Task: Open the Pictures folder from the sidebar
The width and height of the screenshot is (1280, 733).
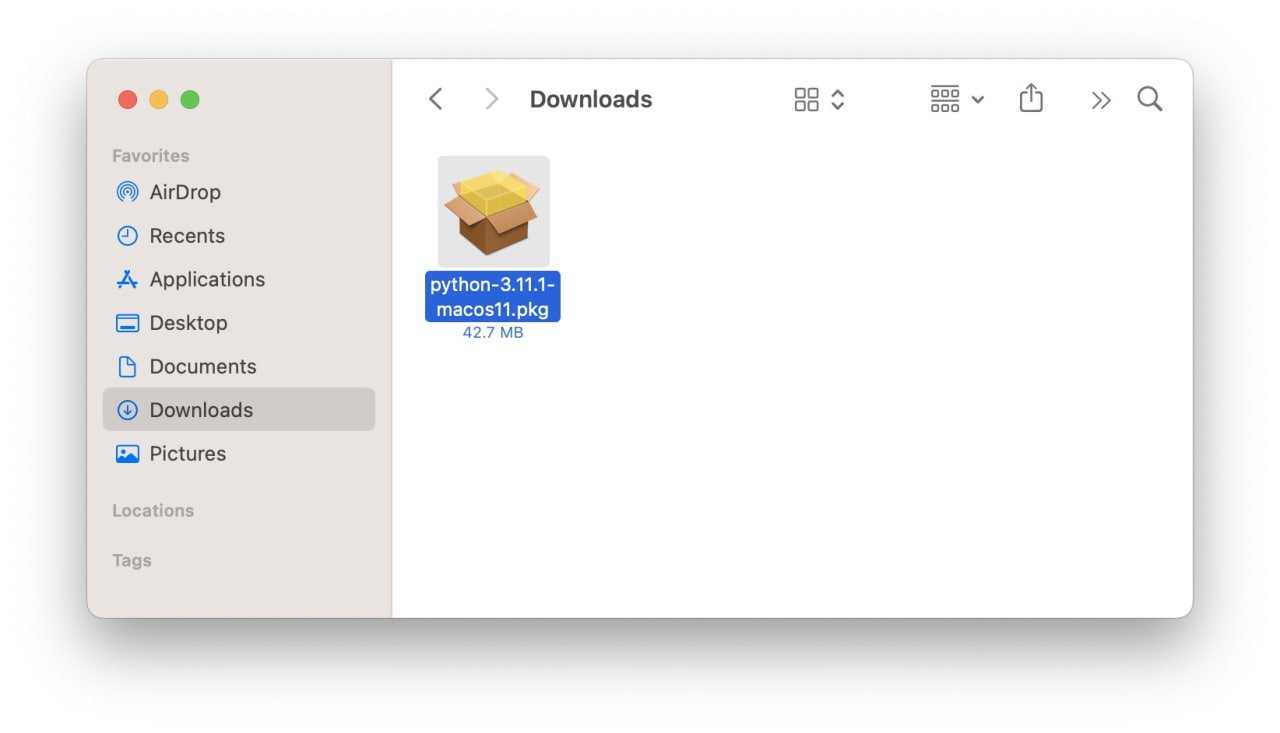Action: click(188, 453)
